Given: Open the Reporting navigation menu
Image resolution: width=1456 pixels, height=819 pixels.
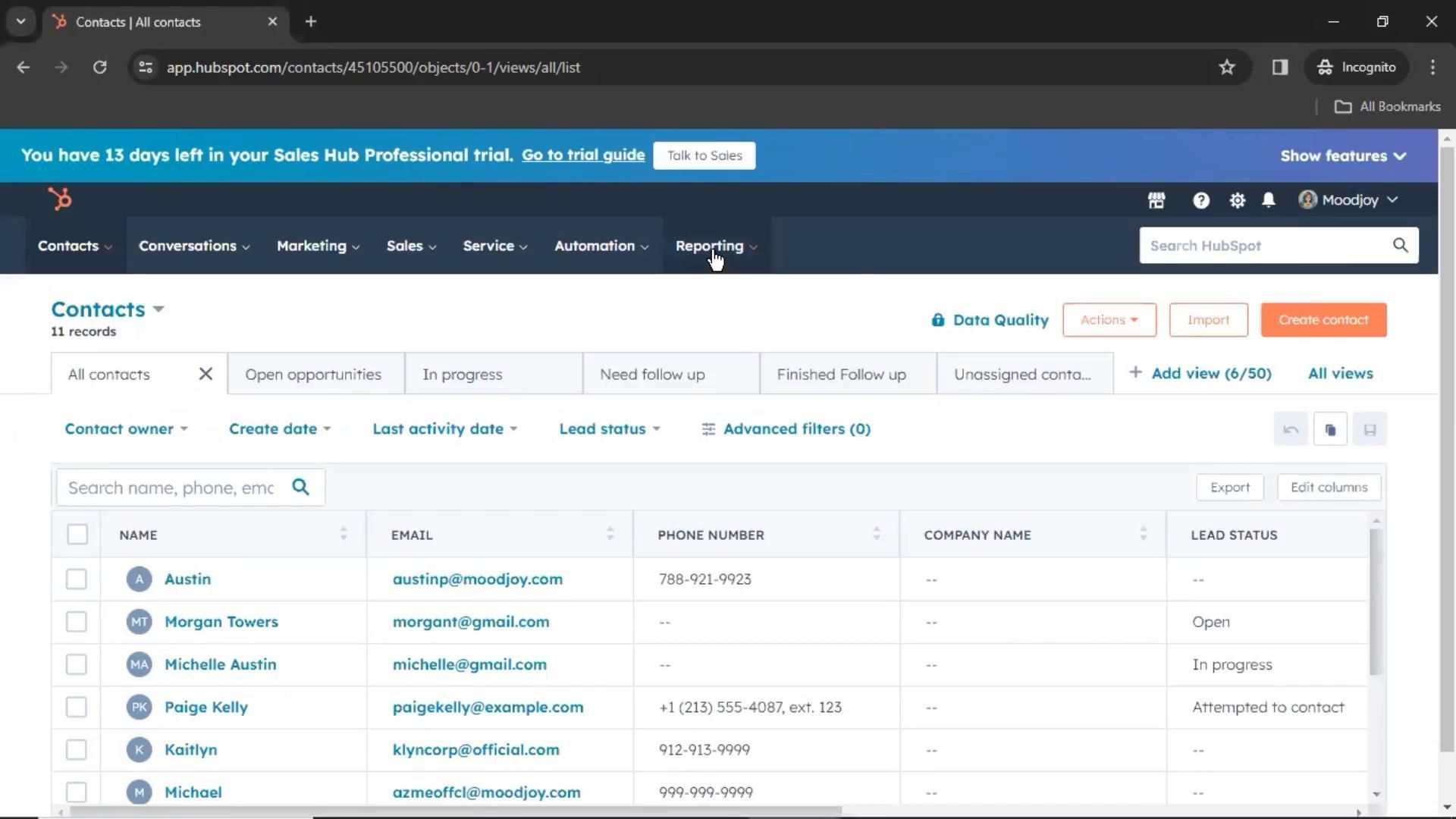Looking at the screenshot, I should pyautogui.click(x=716, y=246).
